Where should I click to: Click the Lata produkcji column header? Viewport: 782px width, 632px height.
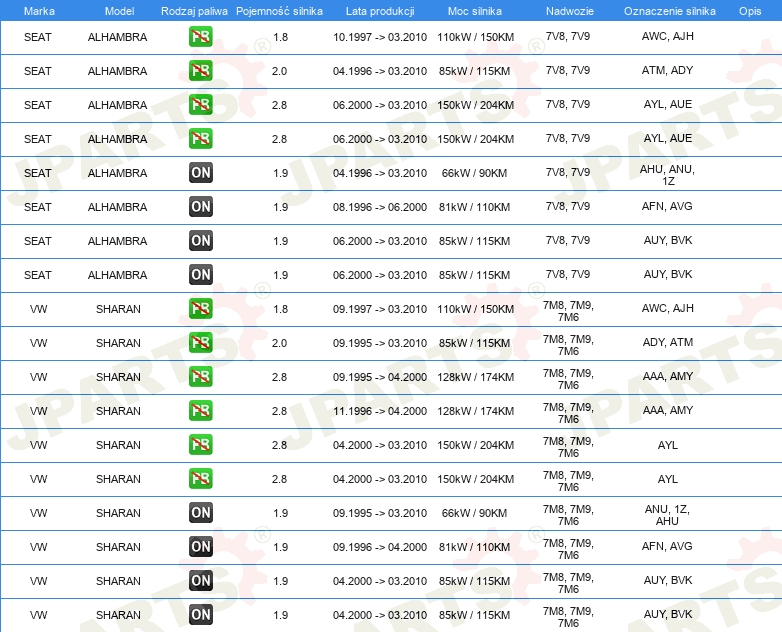380,11
